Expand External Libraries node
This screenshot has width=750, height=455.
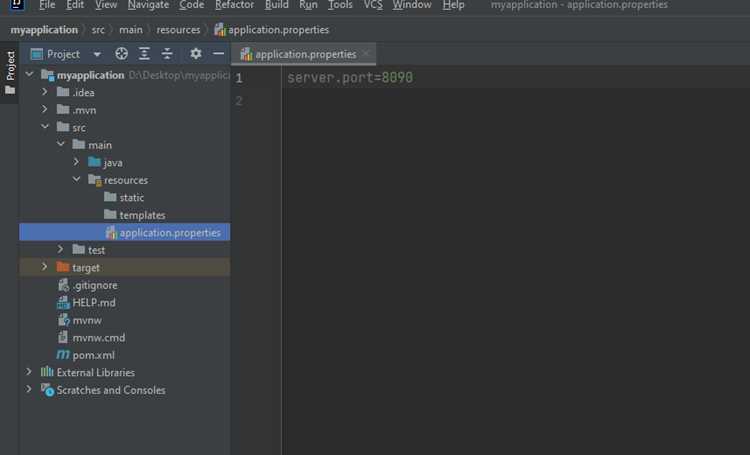[x=29, y=372]
